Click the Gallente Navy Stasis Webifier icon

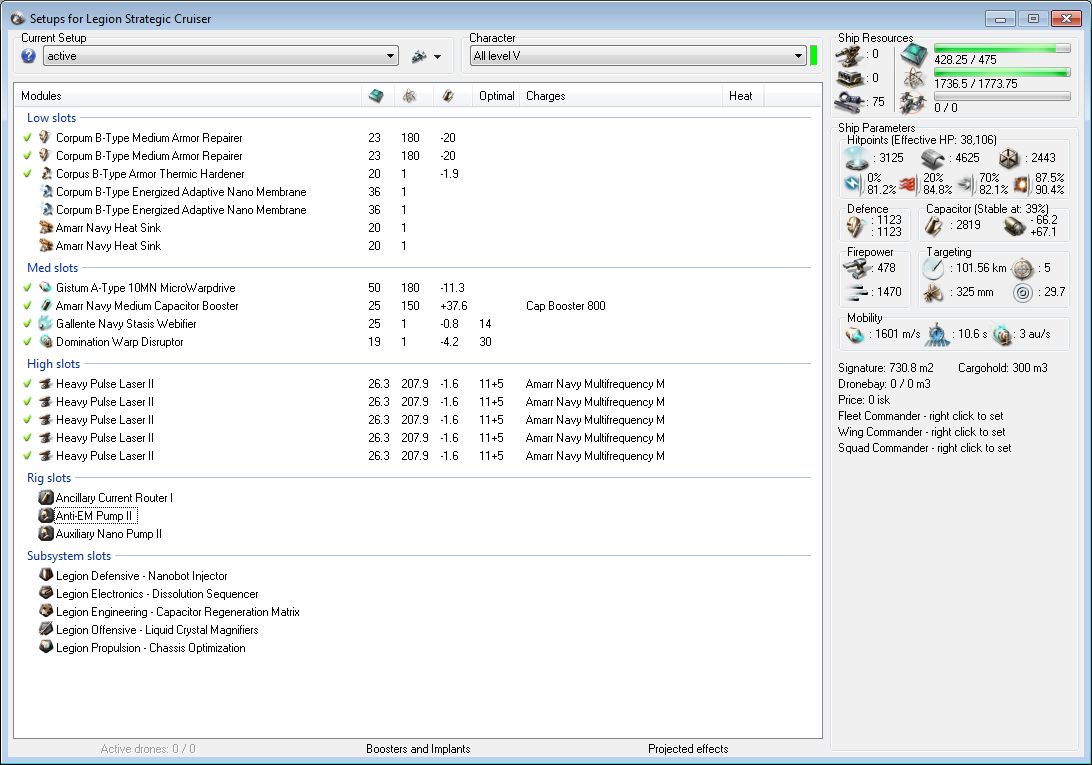[45, 324]
